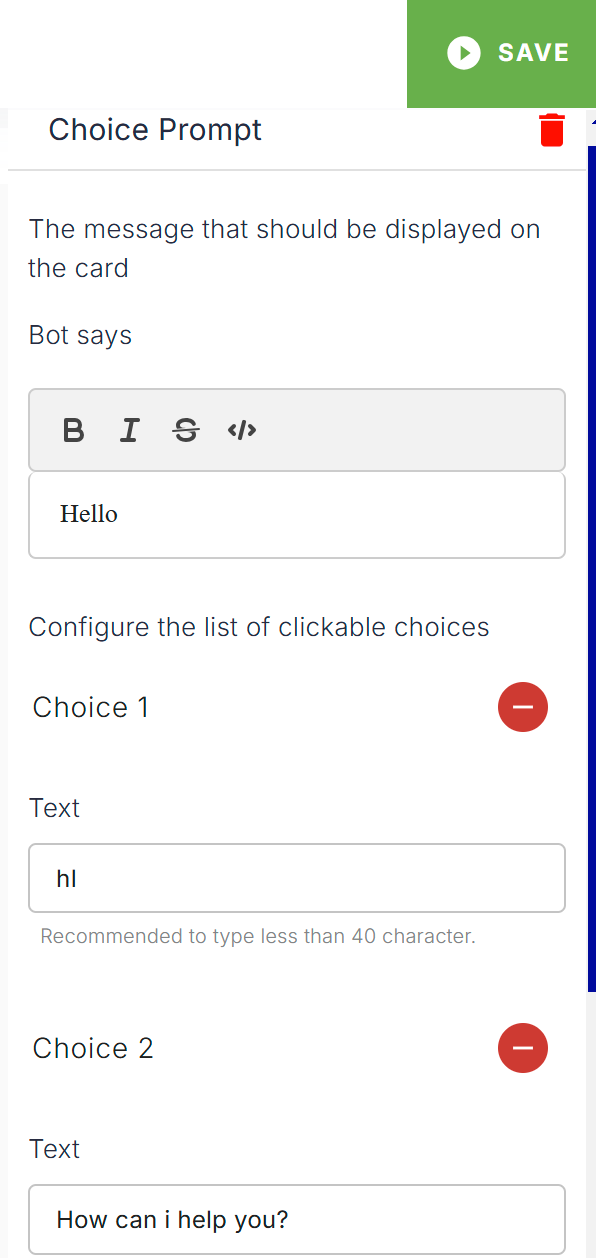Remove Choice 2 with red minus icon

[523, 1048]
